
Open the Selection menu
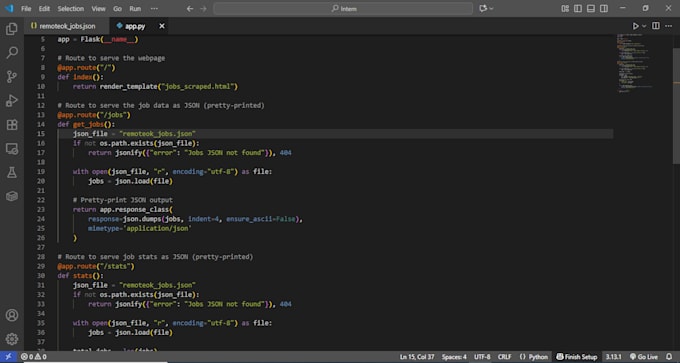[x=71, y=9]
